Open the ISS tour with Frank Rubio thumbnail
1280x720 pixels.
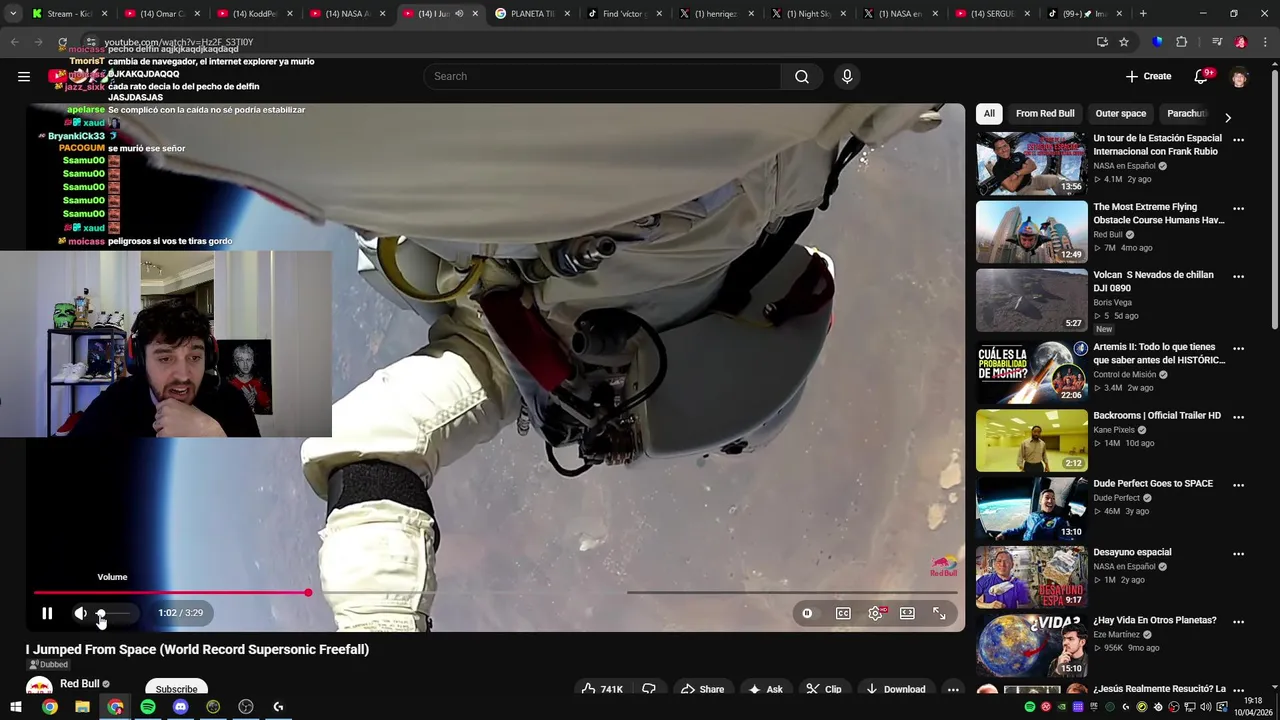click(1032, 163)
